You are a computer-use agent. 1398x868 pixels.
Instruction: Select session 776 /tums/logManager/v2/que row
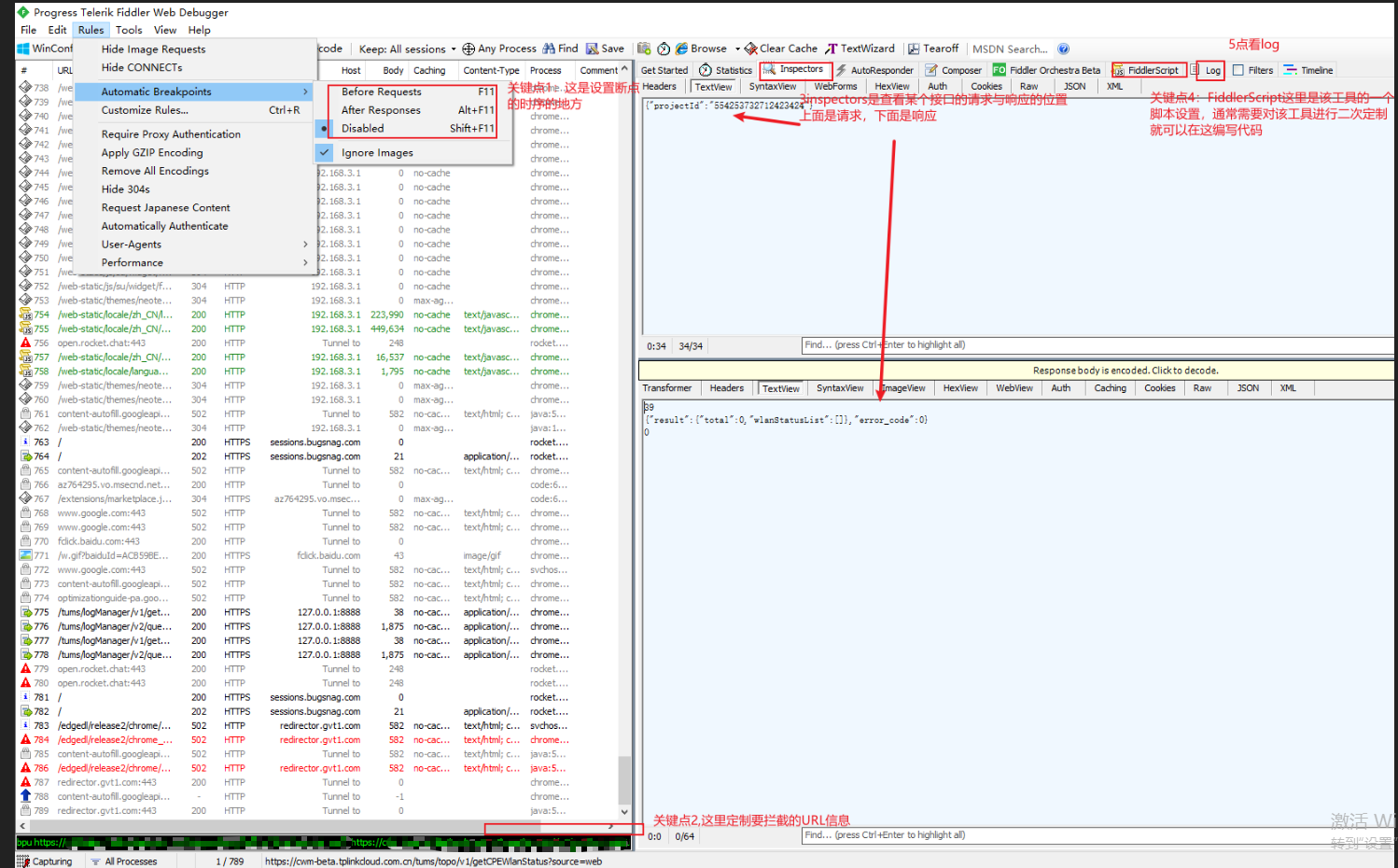click(x=317, y=626)
